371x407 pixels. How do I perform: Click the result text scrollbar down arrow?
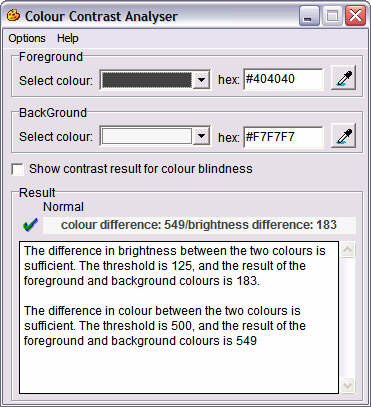tap(348, 386)
